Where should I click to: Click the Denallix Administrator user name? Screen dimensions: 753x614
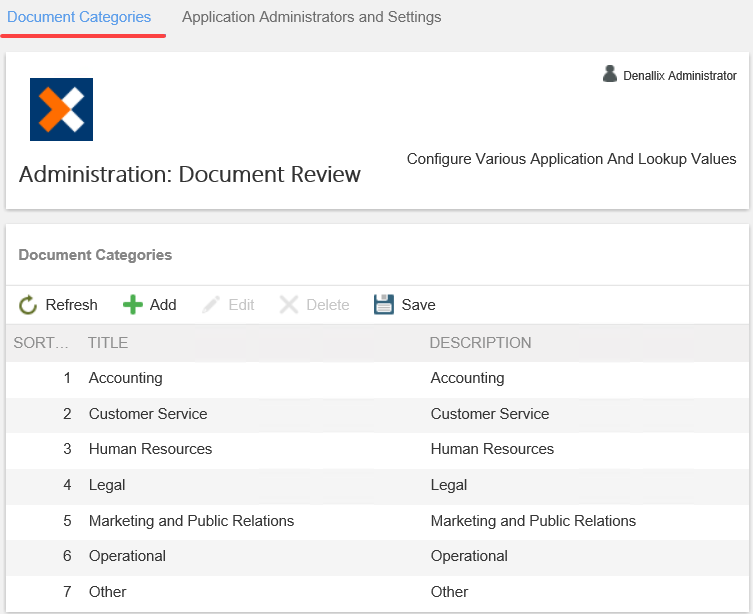679,76
